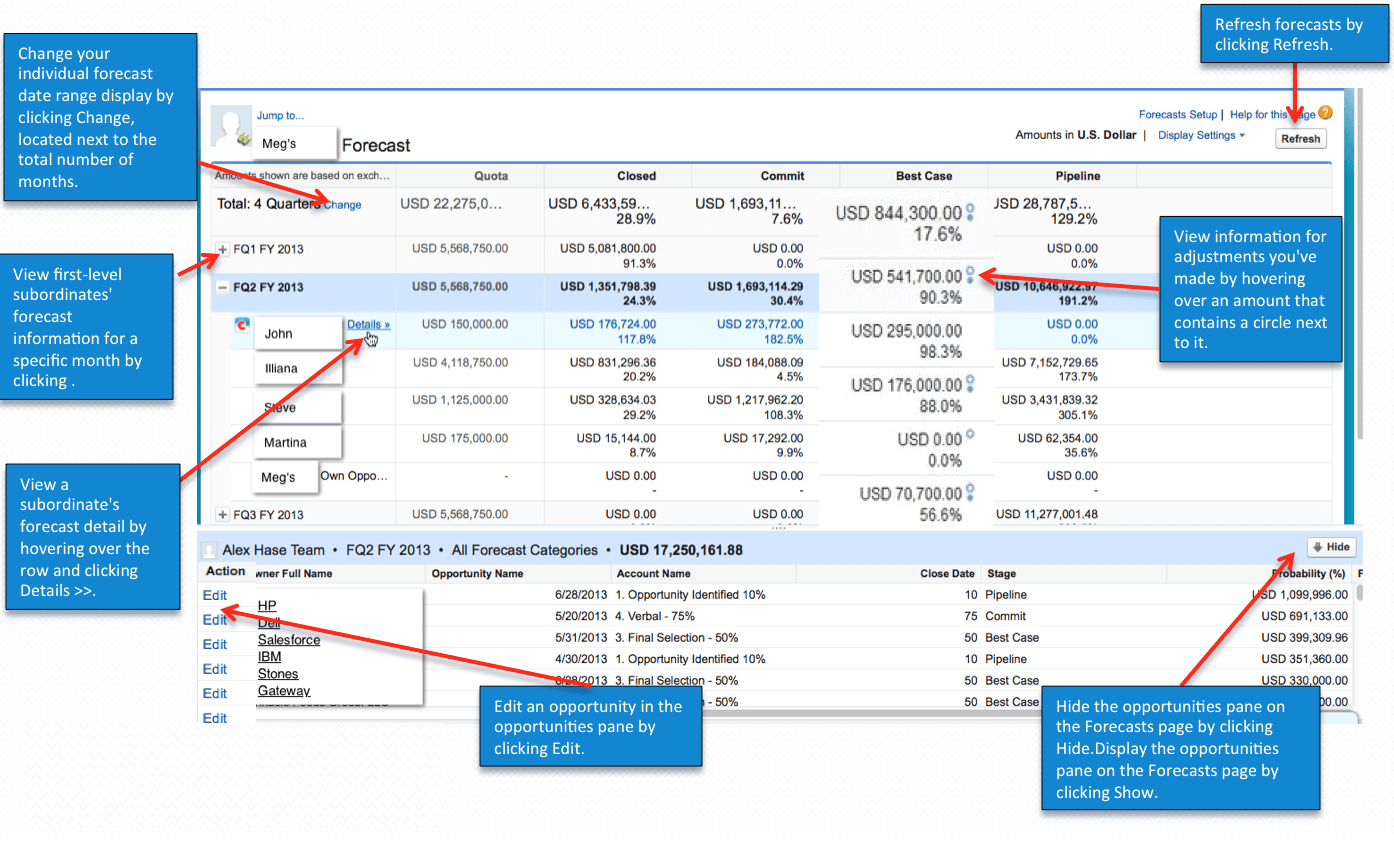This screenshot has width=1394, height=842.
Task: Click the Refresh button
Action: pos(1300,139)
